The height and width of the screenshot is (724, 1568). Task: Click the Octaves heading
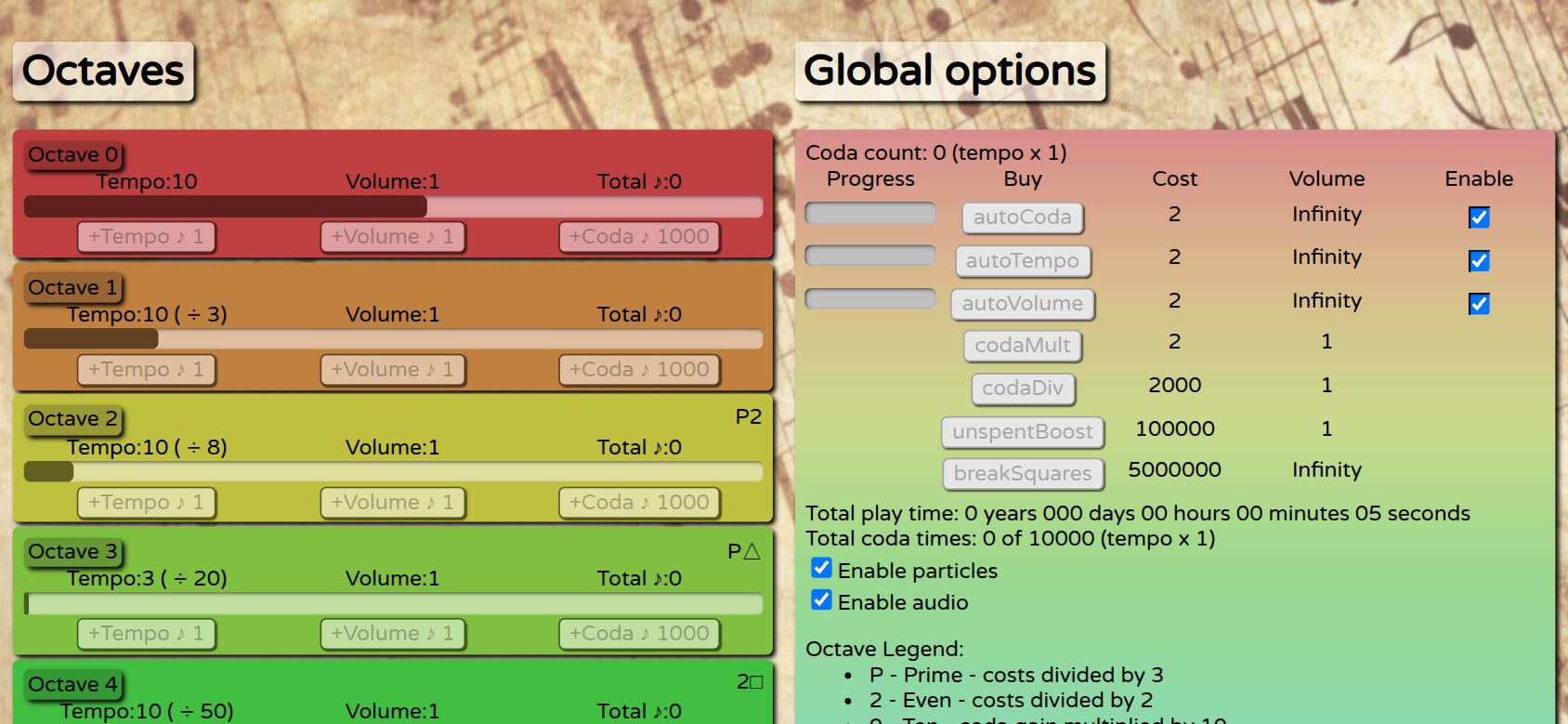coord(103,71)
